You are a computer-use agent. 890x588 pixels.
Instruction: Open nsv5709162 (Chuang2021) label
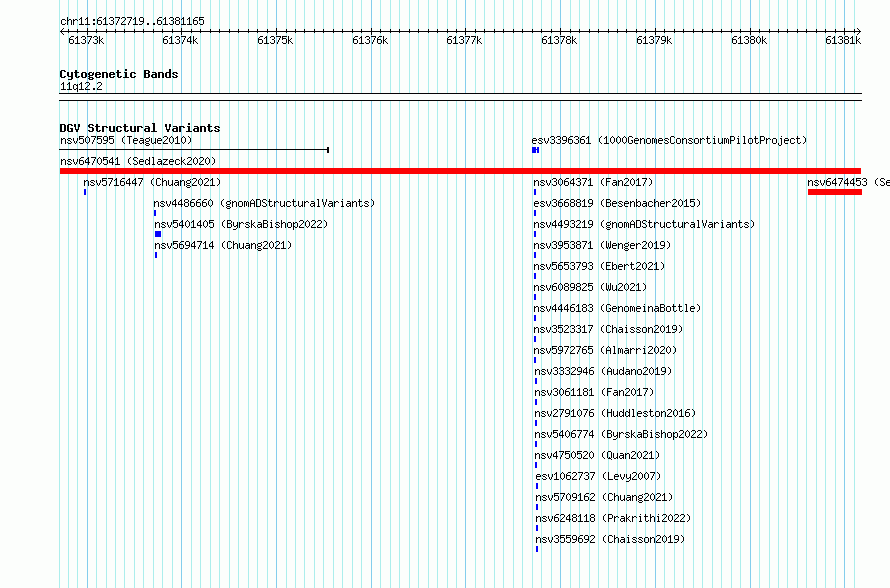tap(604, 497)
